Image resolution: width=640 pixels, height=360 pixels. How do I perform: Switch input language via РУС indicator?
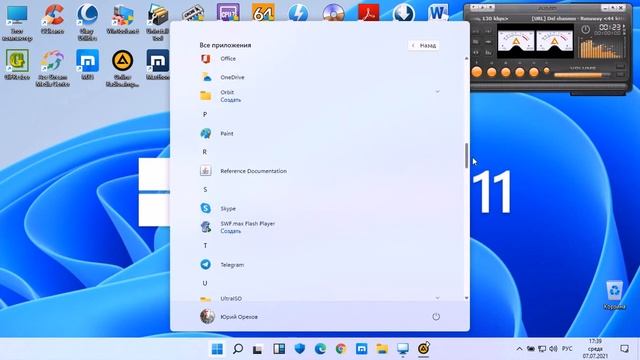pos(567,349)
